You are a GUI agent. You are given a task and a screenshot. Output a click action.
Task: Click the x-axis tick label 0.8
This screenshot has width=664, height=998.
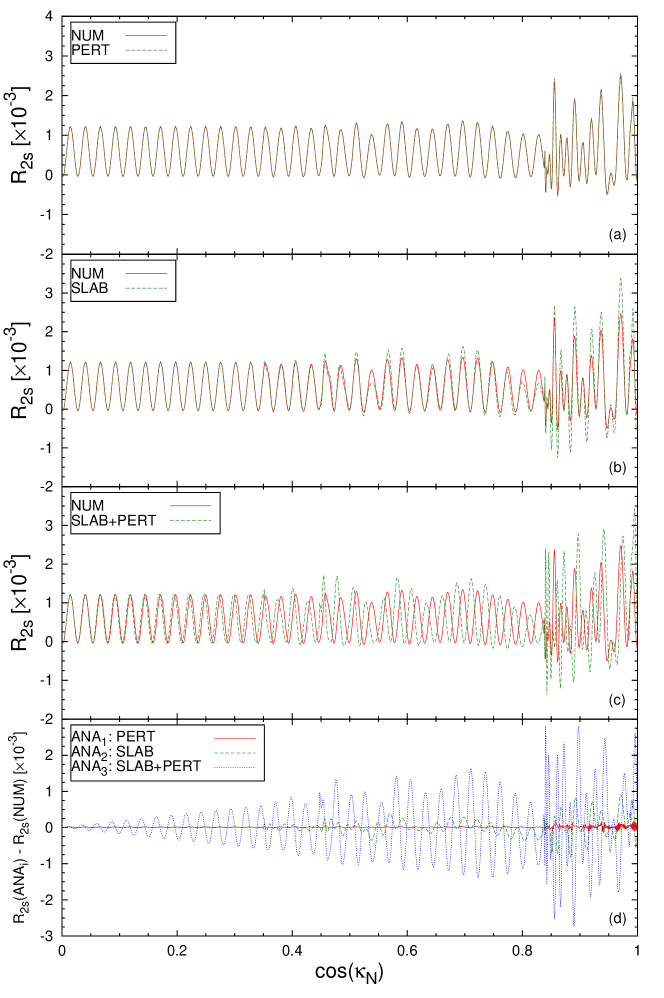(x=522, y=951)
